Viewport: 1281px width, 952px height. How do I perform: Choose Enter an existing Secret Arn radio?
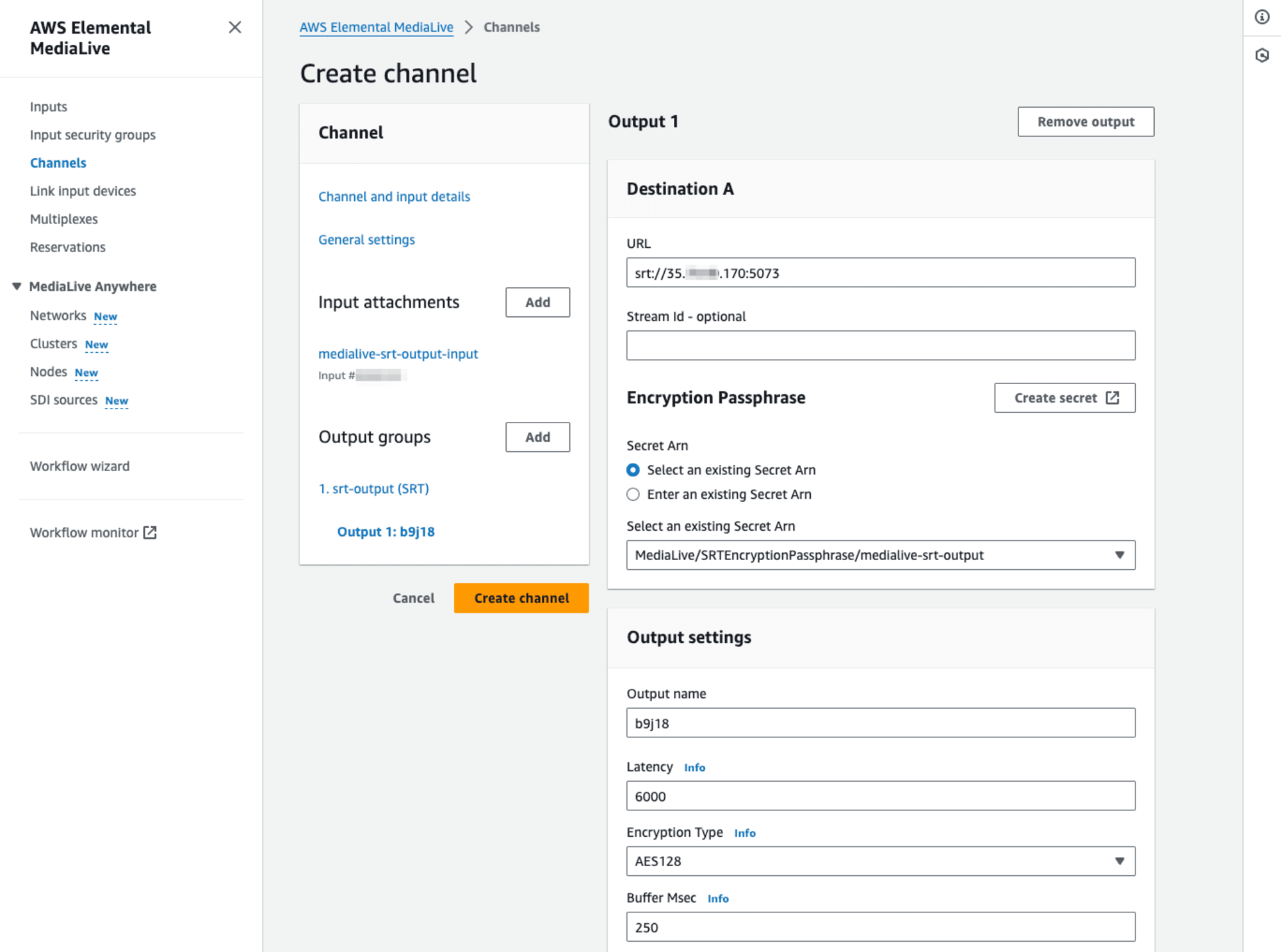click(x=633, y=494)
